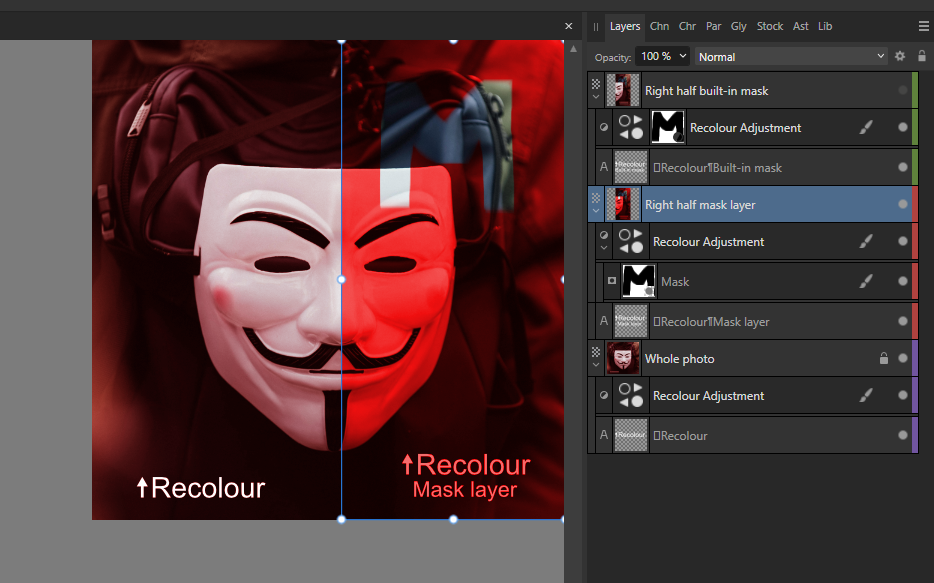Switch to the Stock tab
This screenshot has width=934, height=583.
coord(770,26)
